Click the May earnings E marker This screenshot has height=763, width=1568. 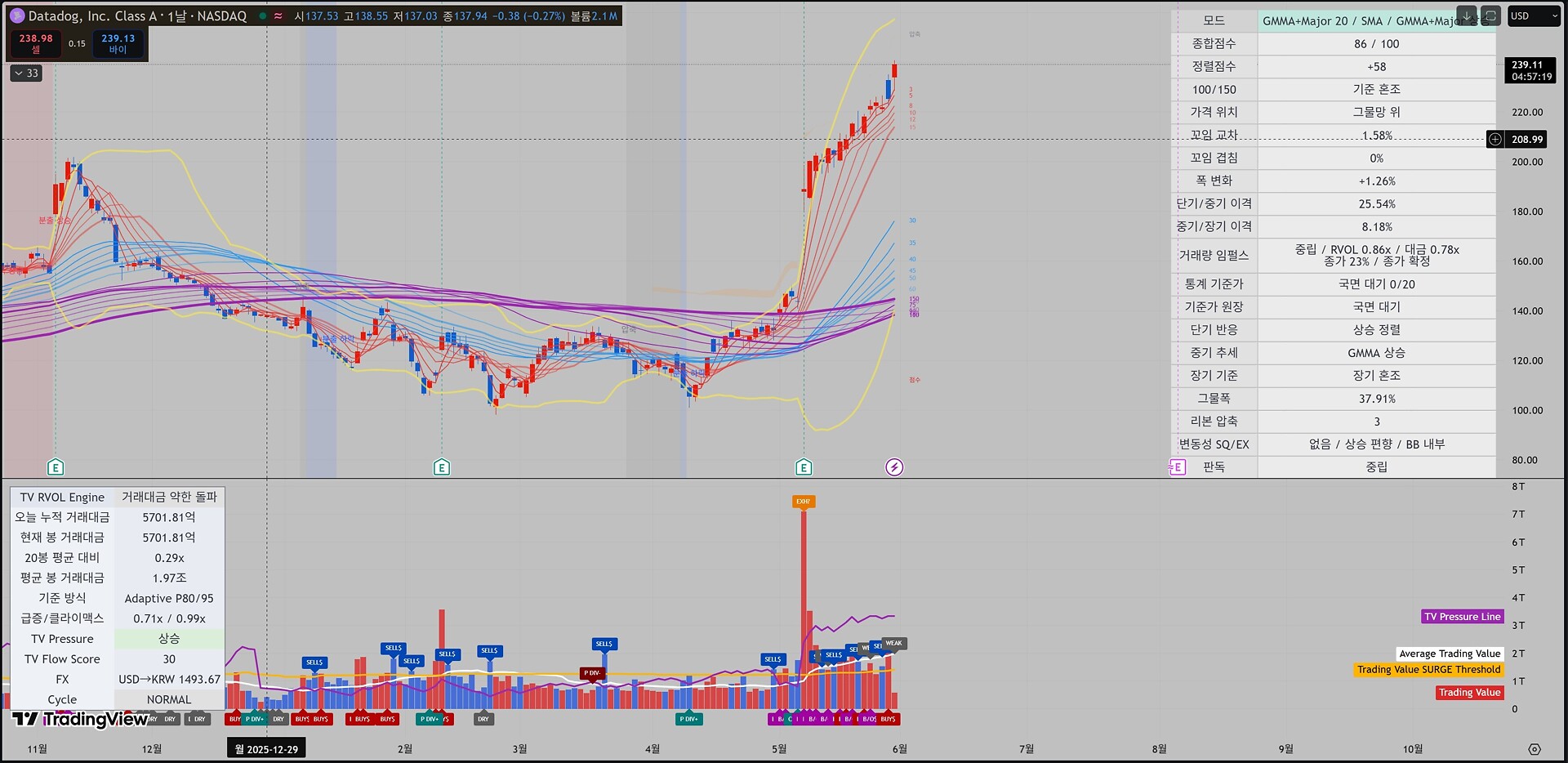pyautogui.click(x=804, y=467)
